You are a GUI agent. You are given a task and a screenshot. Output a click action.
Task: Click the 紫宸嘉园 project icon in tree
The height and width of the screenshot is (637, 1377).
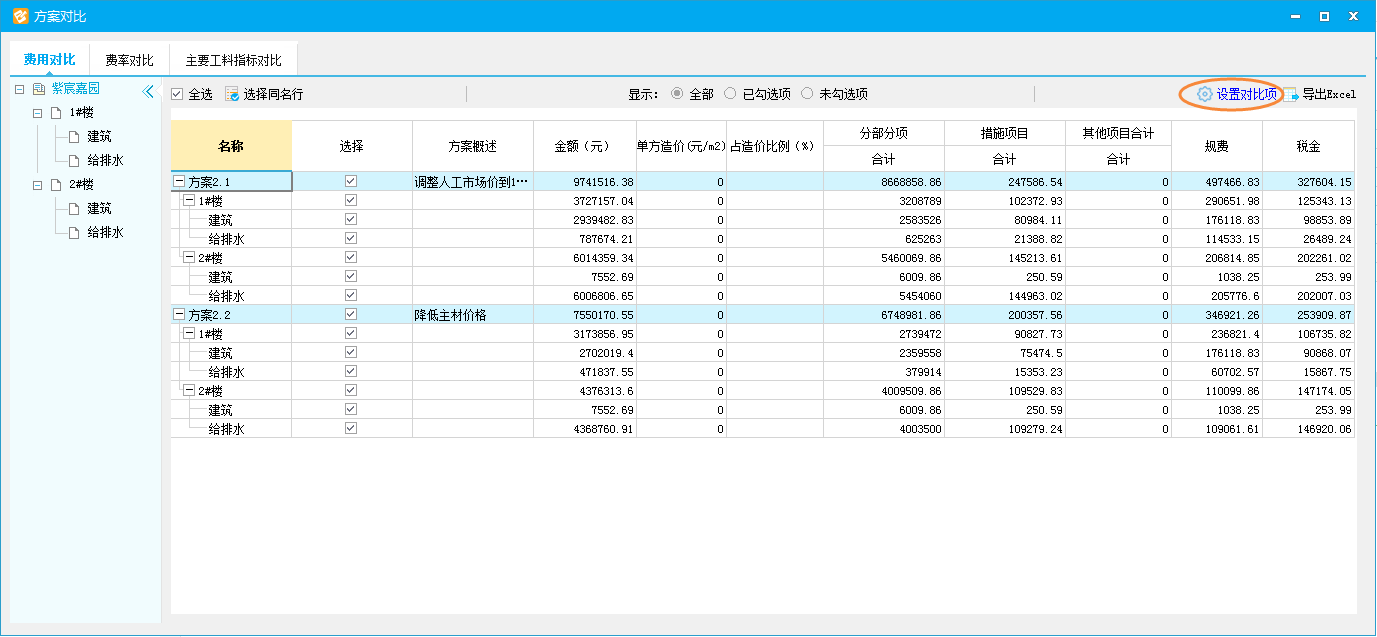pos(39,89)
